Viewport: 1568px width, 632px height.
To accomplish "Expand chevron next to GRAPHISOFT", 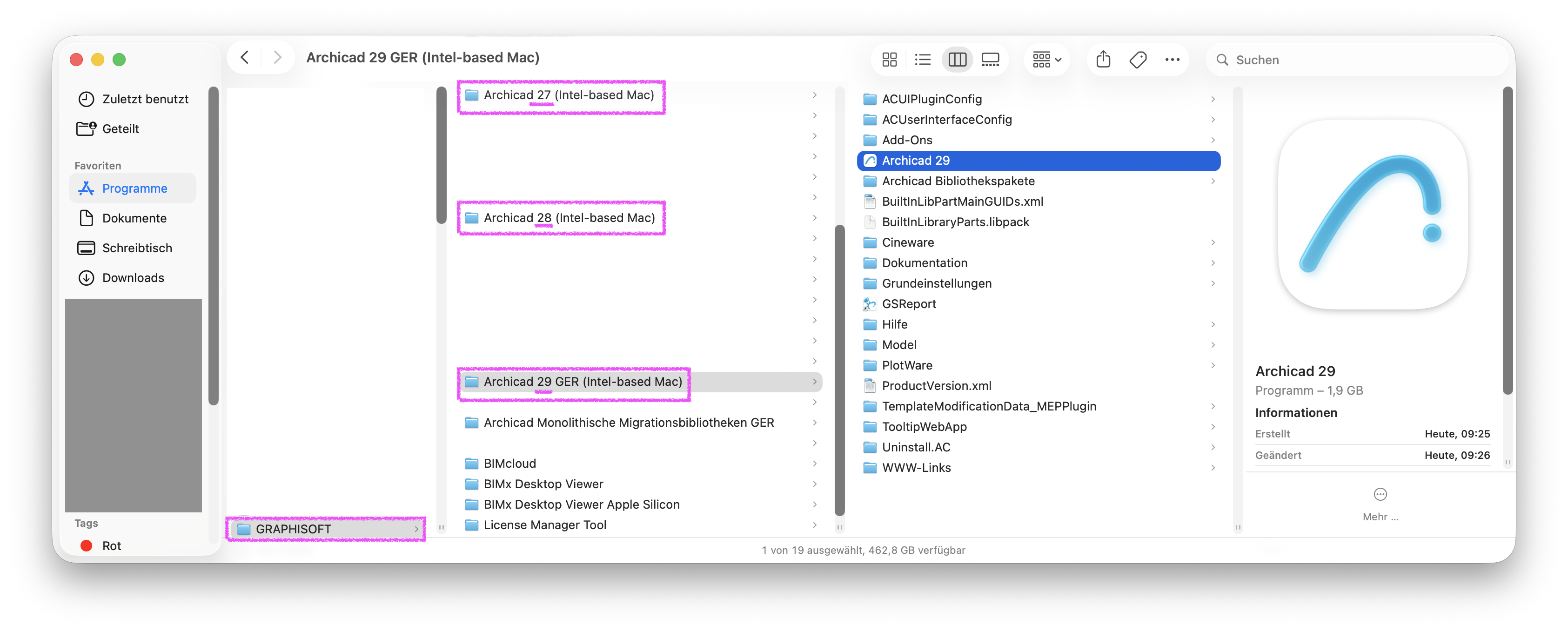I will pyautogui.click(x=416, y=529).
